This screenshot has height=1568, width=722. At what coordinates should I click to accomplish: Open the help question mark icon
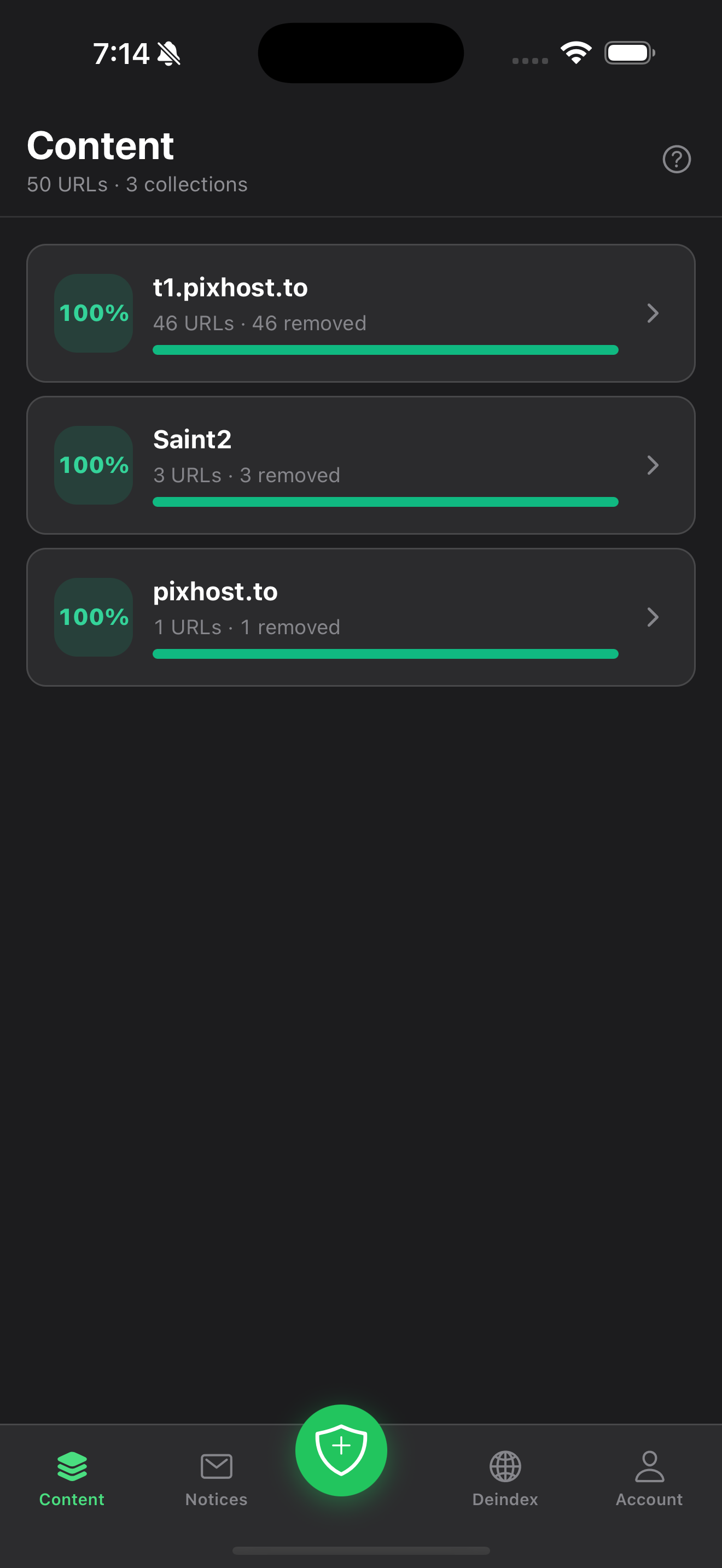click(677, 160)
